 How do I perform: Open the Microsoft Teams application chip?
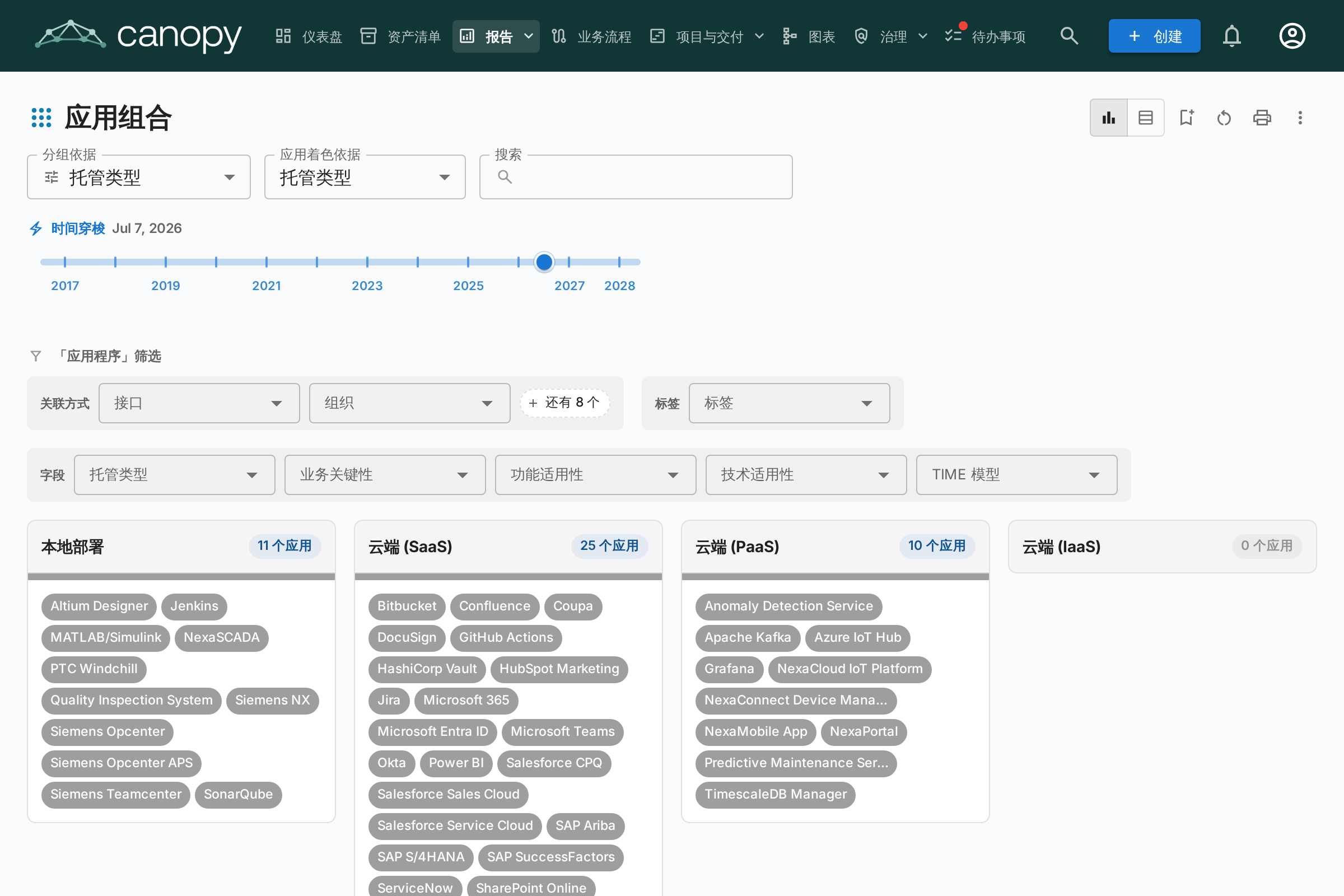(563, 732)
